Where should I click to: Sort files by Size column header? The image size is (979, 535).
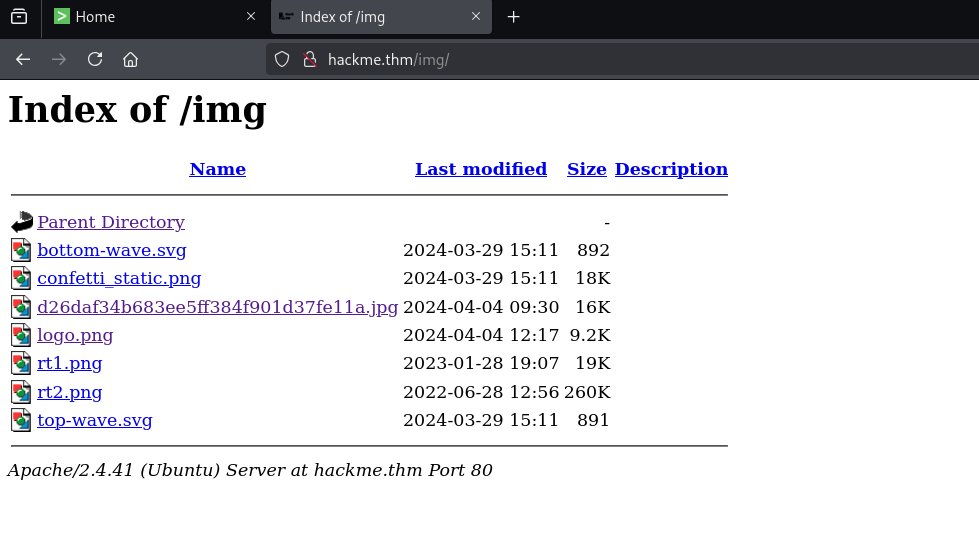click(x=586, y=169)
